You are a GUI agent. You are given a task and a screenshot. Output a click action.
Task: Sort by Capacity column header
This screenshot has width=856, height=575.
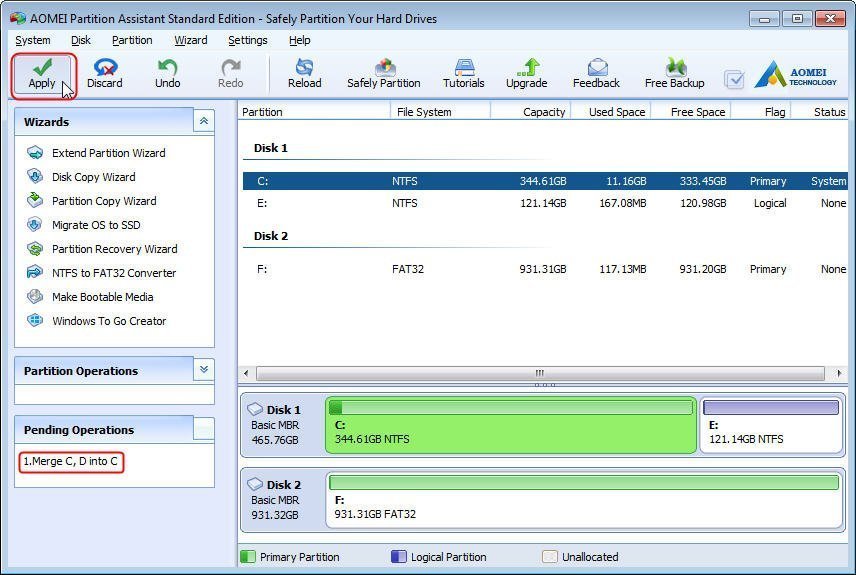(531, 111)
